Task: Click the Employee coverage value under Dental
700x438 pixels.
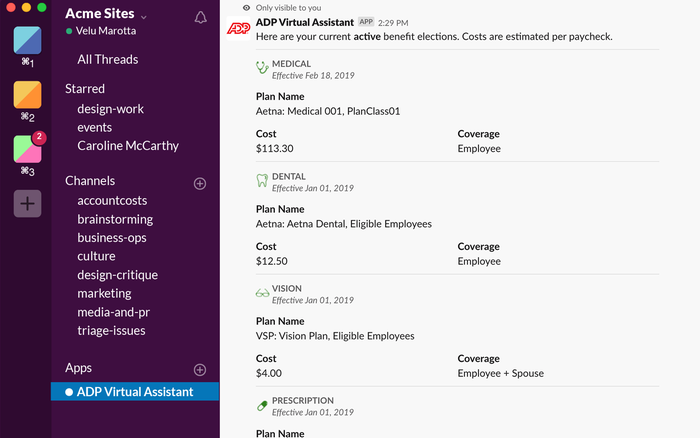Action: [479, 261]
